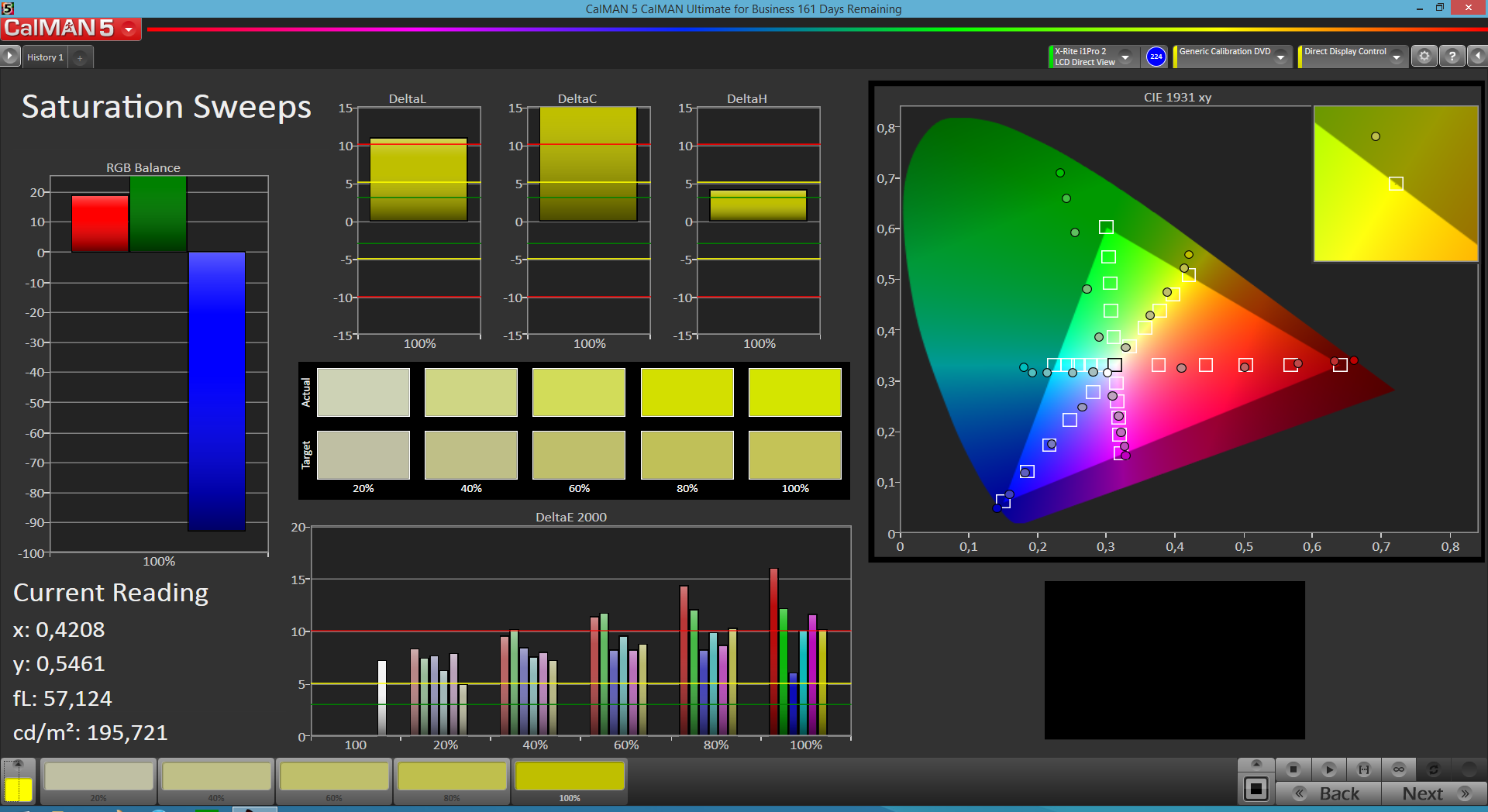The height and width of the screenshot is (812, 1488).
Task: Click the CIE 1931 xy chart title
Action: (x=1177, y=97)
